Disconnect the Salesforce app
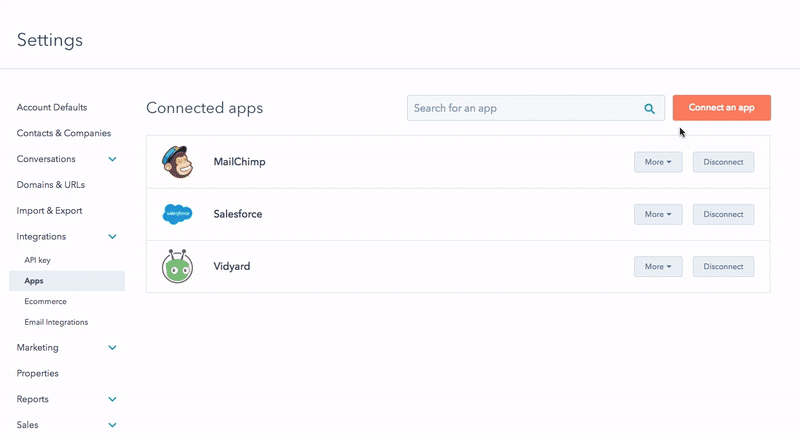Viewport: 800px width, 439px height. click(723, 214)
